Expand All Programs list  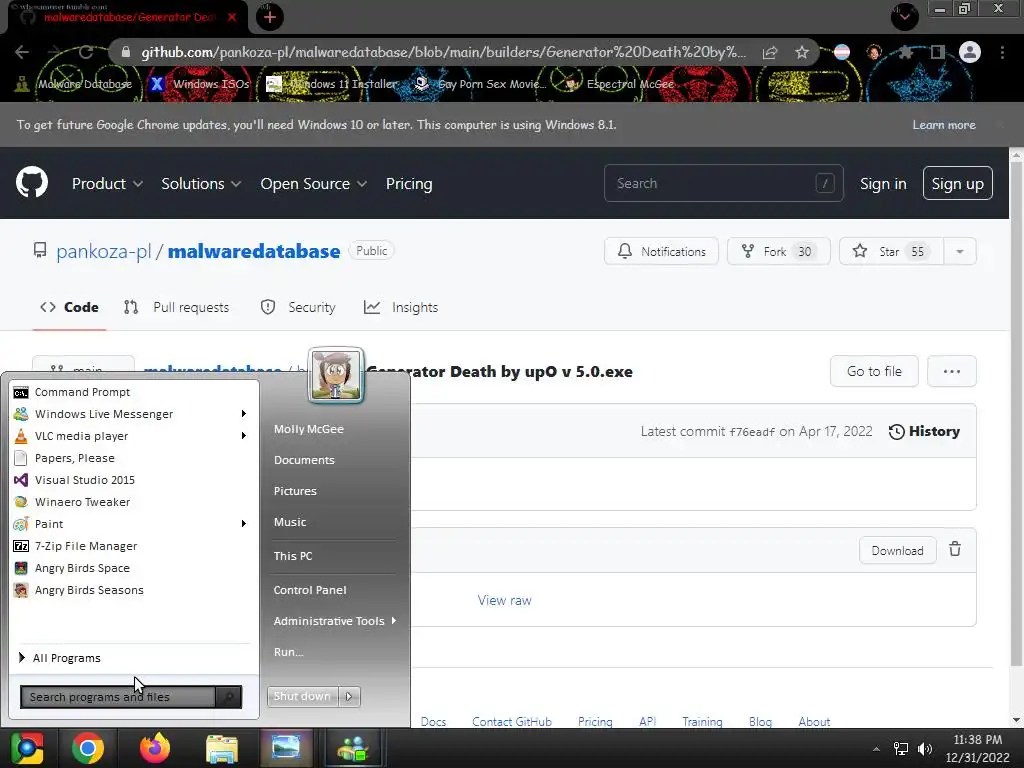[60, 658]
